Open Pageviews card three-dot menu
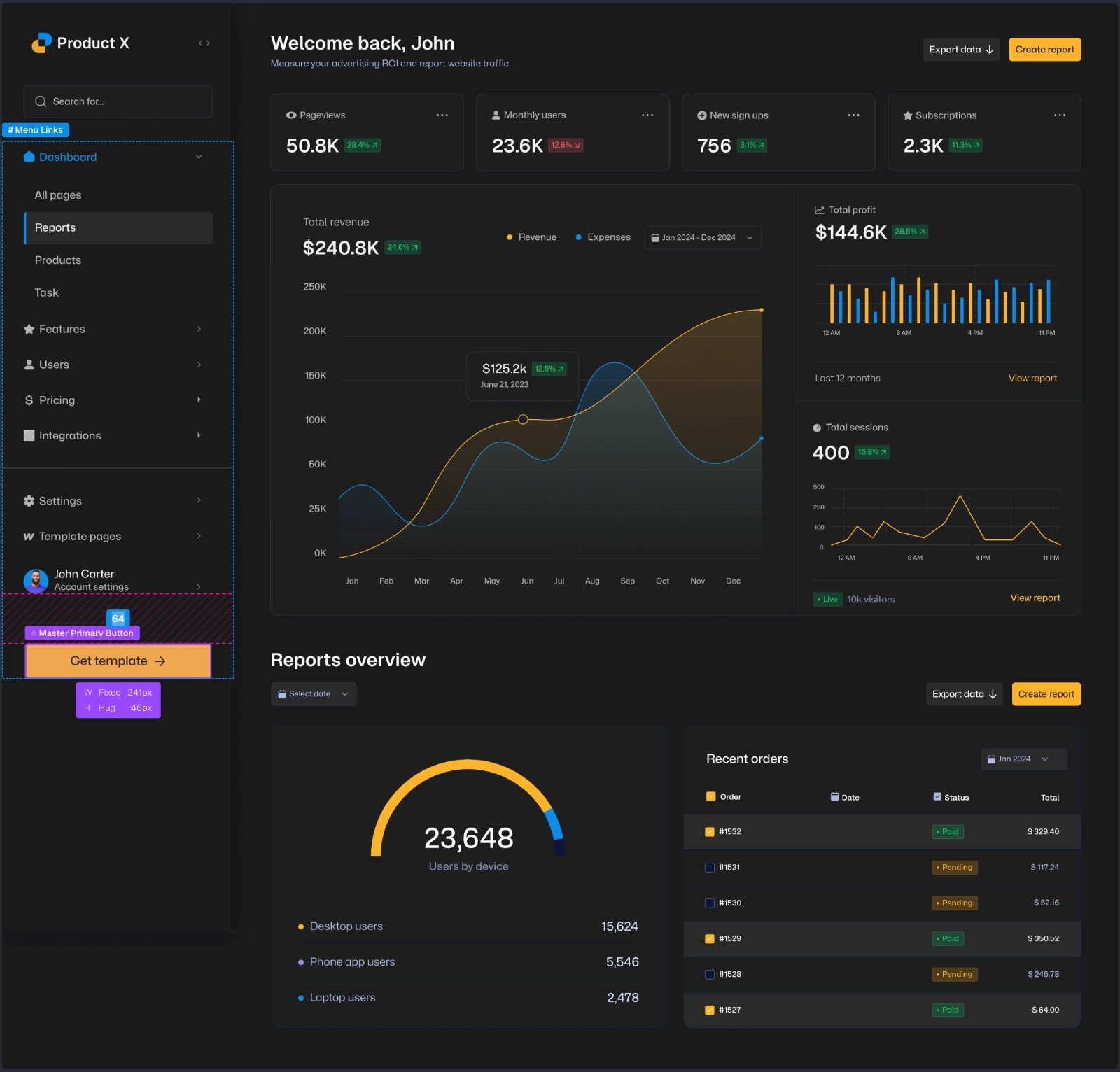This screenshot has width=1120, height=1072. pyautogui.click(x=442, y=115)
